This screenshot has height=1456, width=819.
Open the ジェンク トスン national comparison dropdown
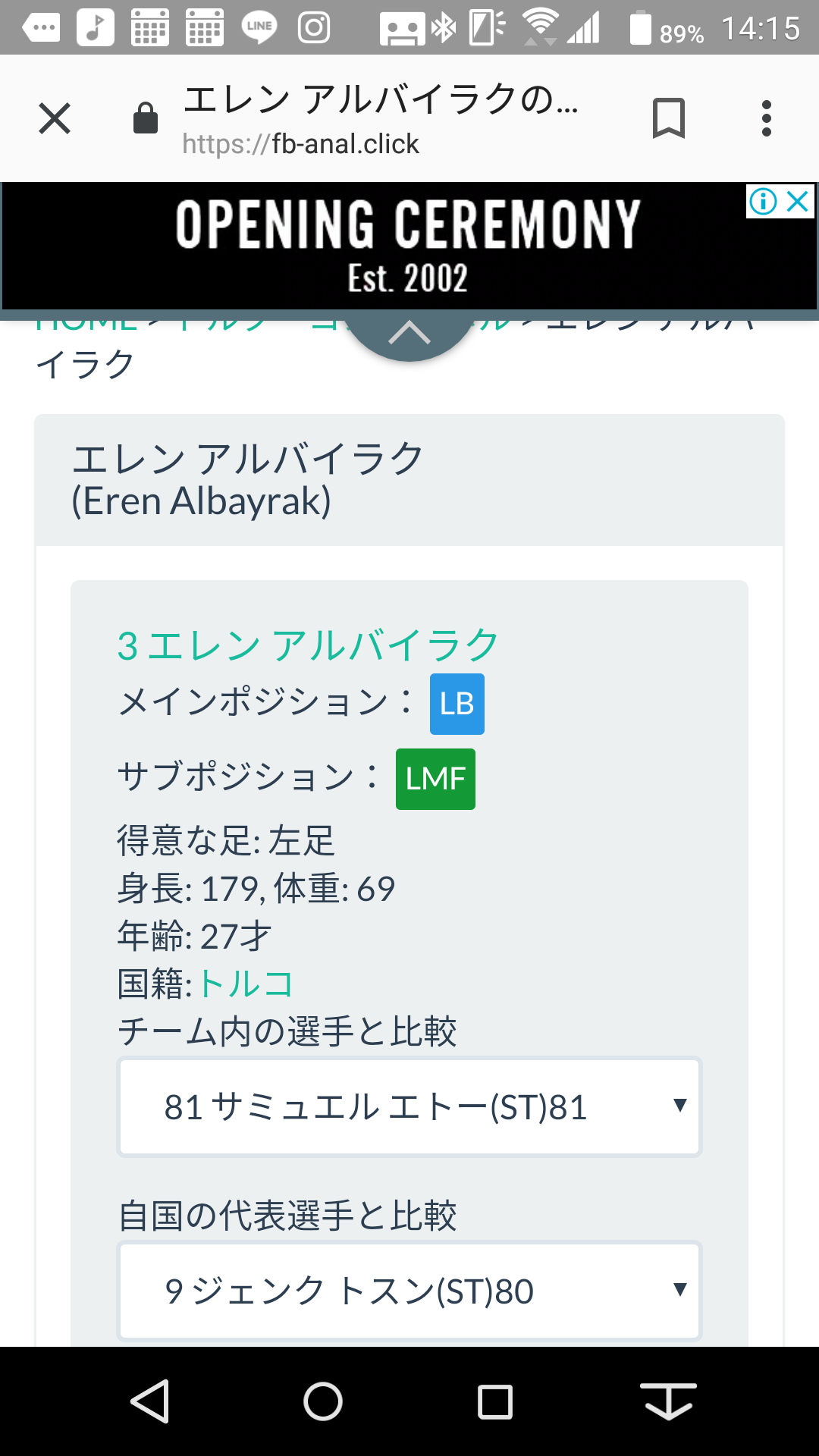(x=409, y=1291)
